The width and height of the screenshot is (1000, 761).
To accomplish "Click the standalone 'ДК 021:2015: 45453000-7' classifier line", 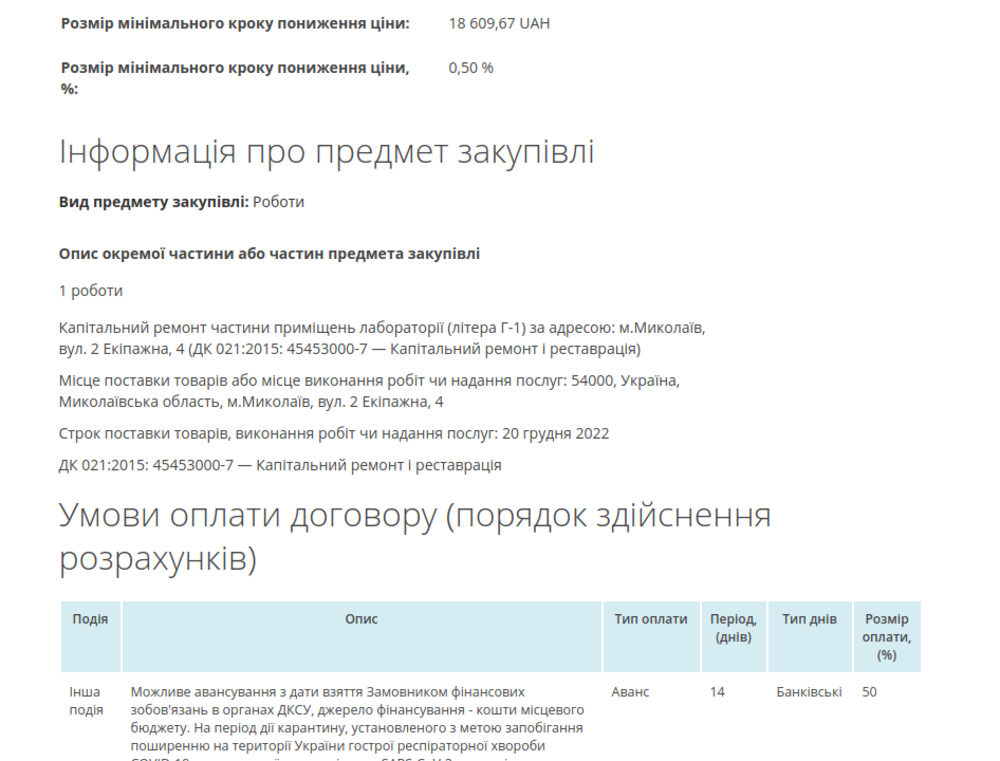I will click(280, 465).
